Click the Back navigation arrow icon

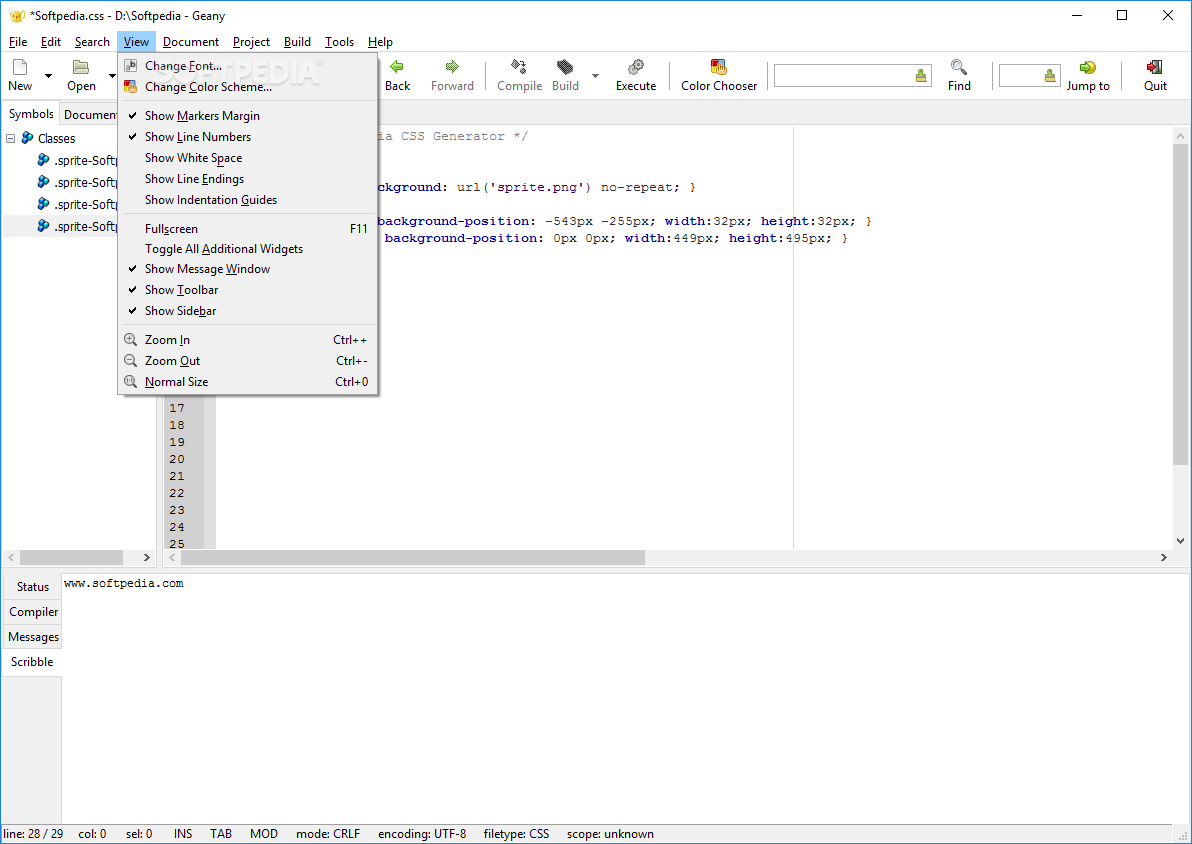tap(397, 67)
